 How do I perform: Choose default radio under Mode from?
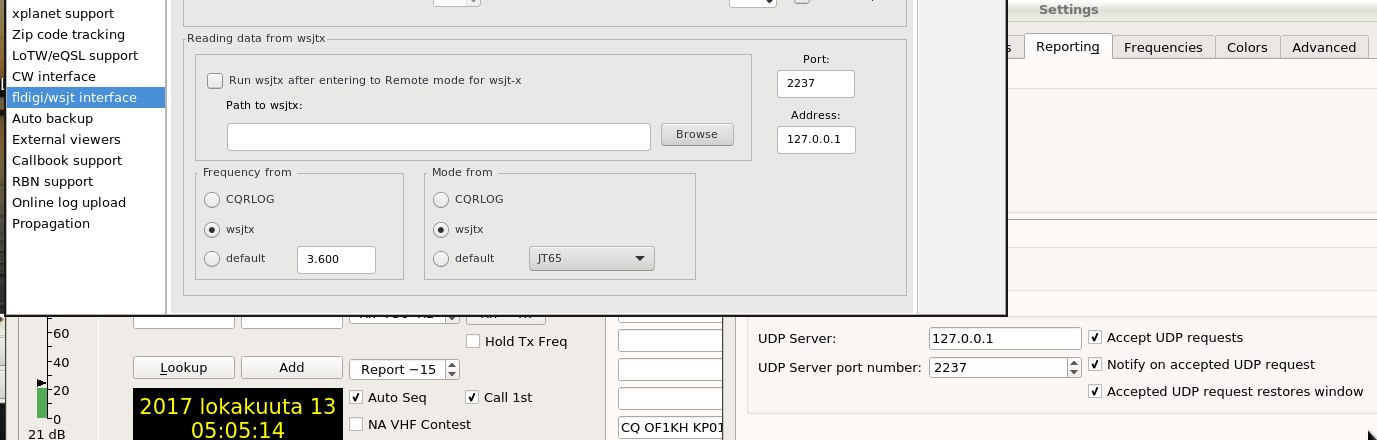point(441,258)
